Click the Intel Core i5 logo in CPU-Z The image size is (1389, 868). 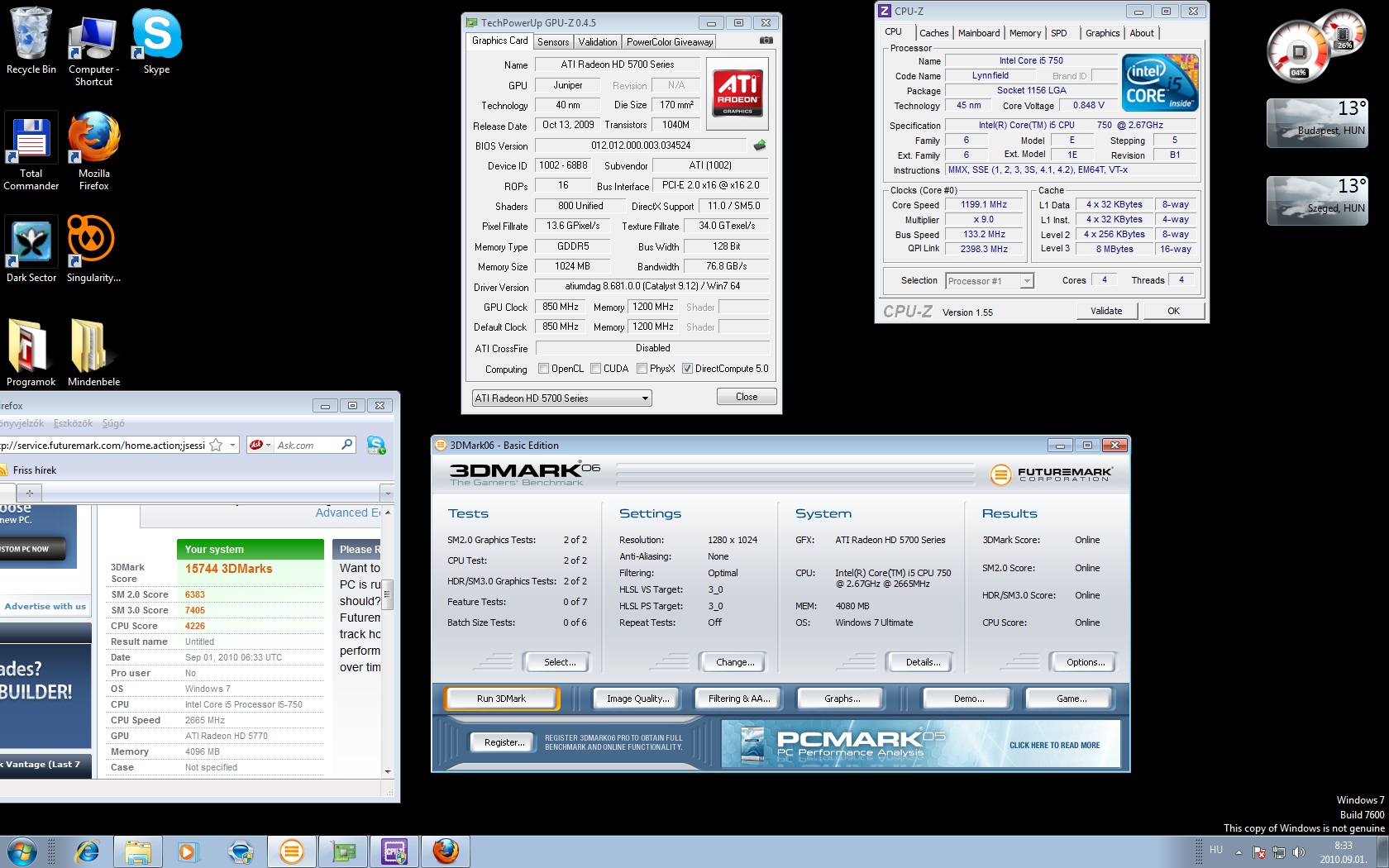[x=1160, y=83]
